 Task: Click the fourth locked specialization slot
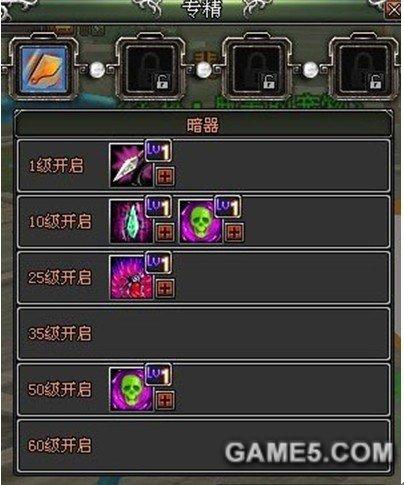[363, 69]
